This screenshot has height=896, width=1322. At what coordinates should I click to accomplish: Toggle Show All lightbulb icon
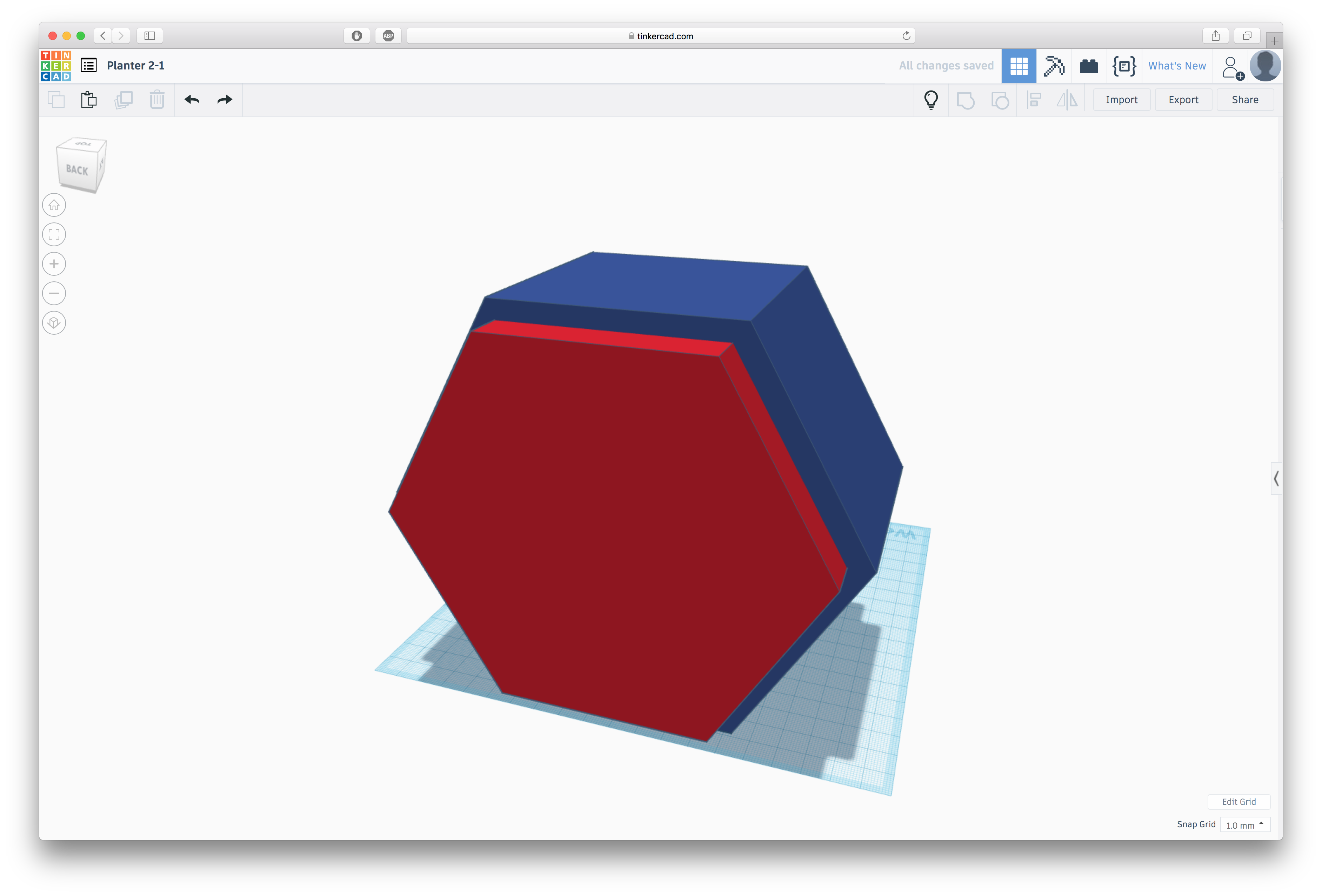[931, 100]
